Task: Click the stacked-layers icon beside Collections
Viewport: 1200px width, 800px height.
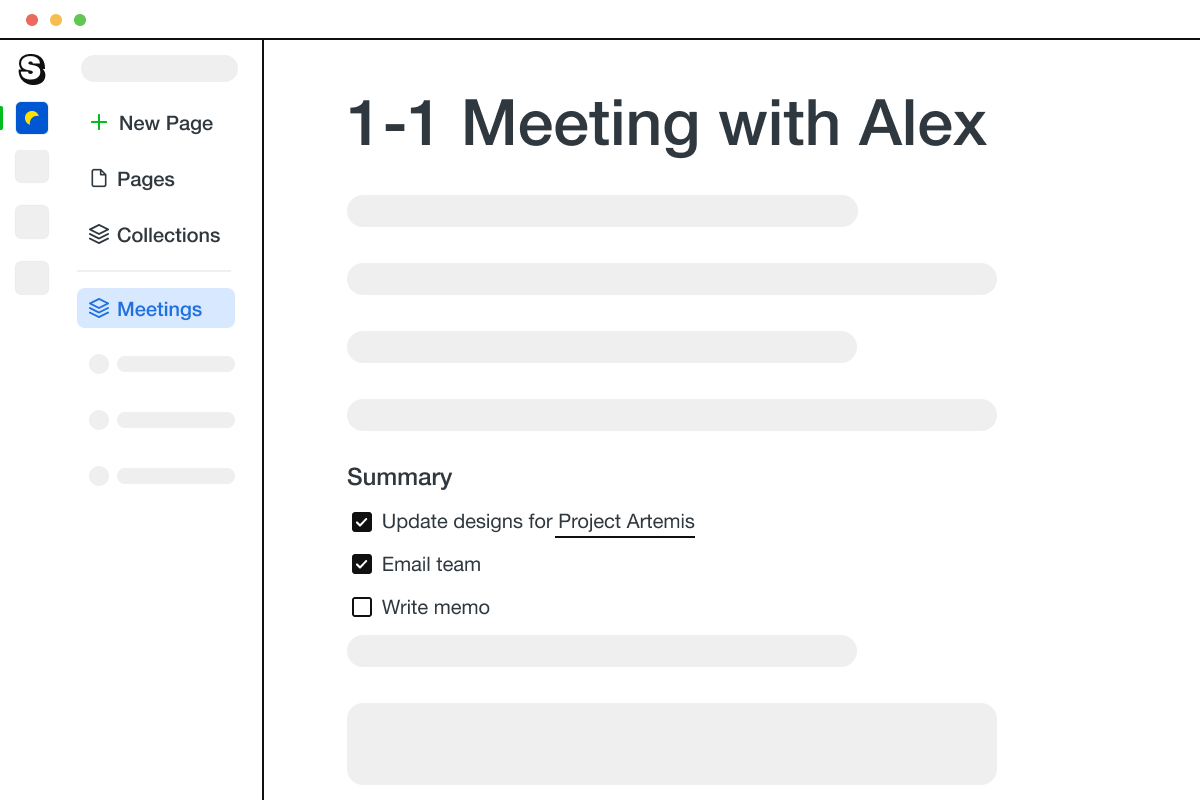Action: click(99, 233)
